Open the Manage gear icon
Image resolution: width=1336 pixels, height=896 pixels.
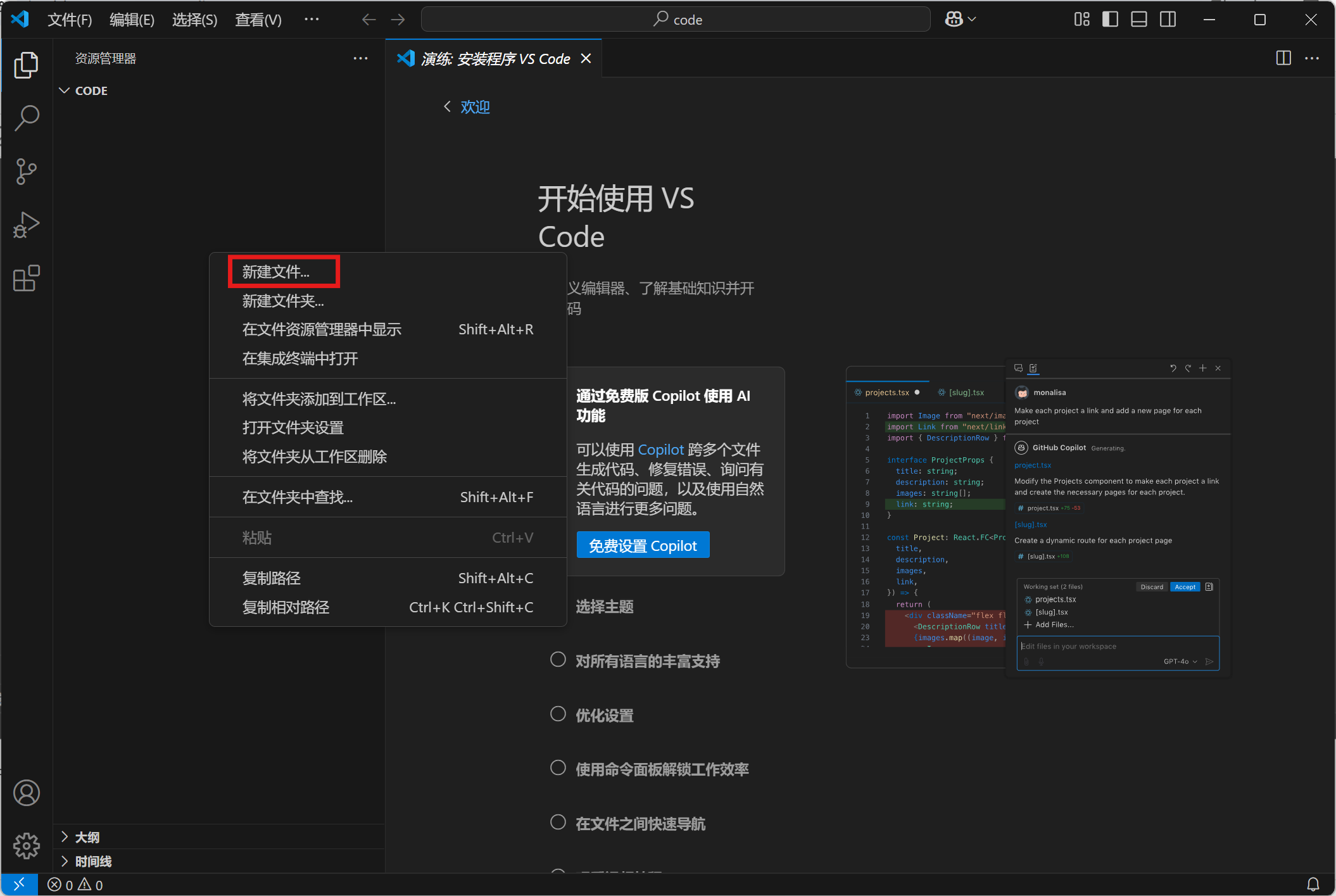(x=26, y=846)
